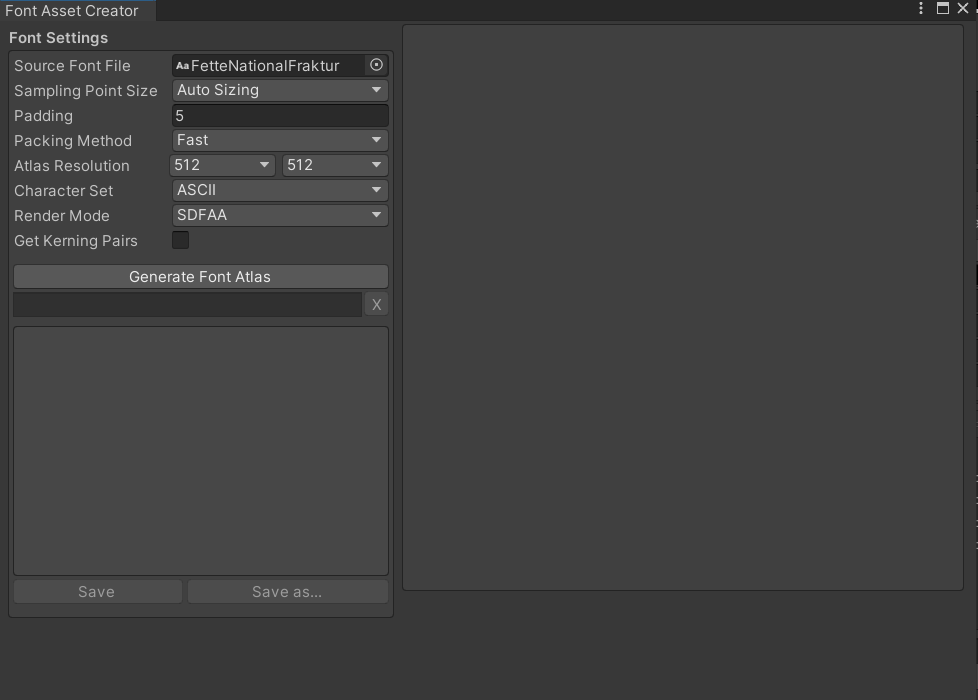Click the generation output log box
Screen dimensions: 978x700
201,450
